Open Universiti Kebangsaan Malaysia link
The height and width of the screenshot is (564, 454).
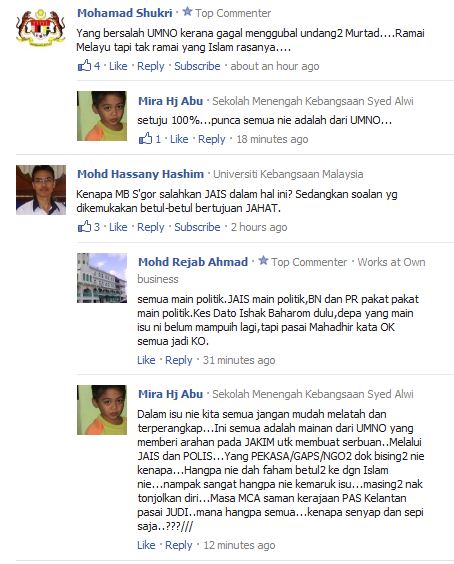pyautogui.click(x=288, y=174)
